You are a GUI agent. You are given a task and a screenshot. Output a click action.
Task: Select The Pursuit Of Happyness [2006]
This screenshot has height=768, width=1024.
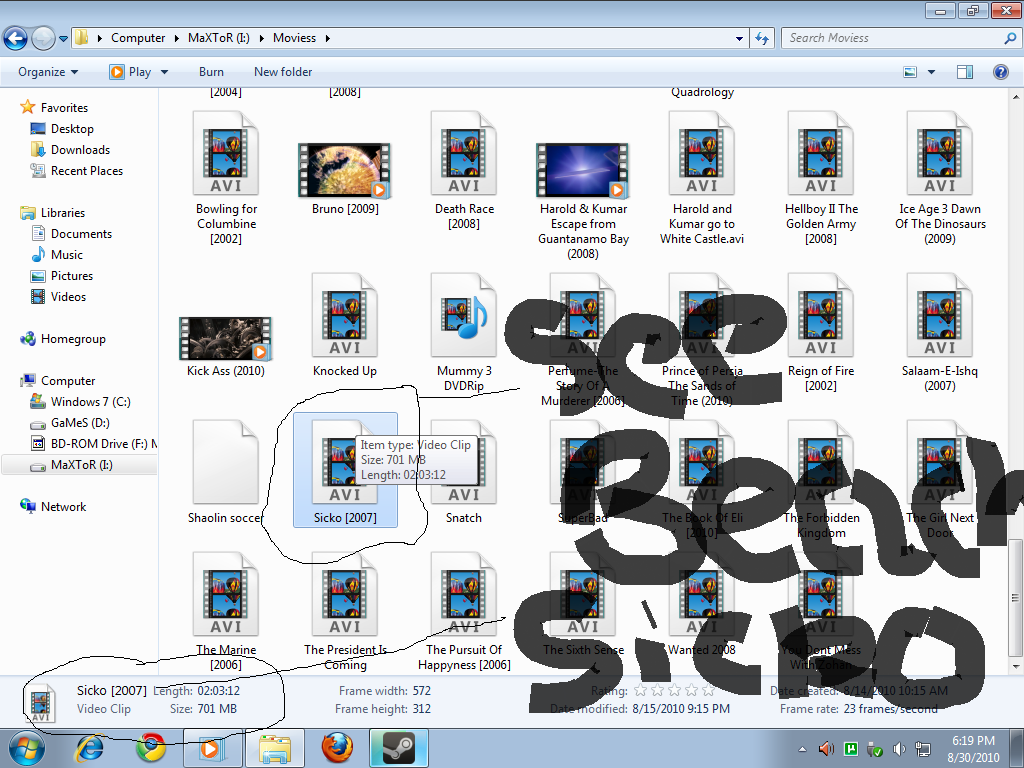pyautogui.click(x=464, y=612)
